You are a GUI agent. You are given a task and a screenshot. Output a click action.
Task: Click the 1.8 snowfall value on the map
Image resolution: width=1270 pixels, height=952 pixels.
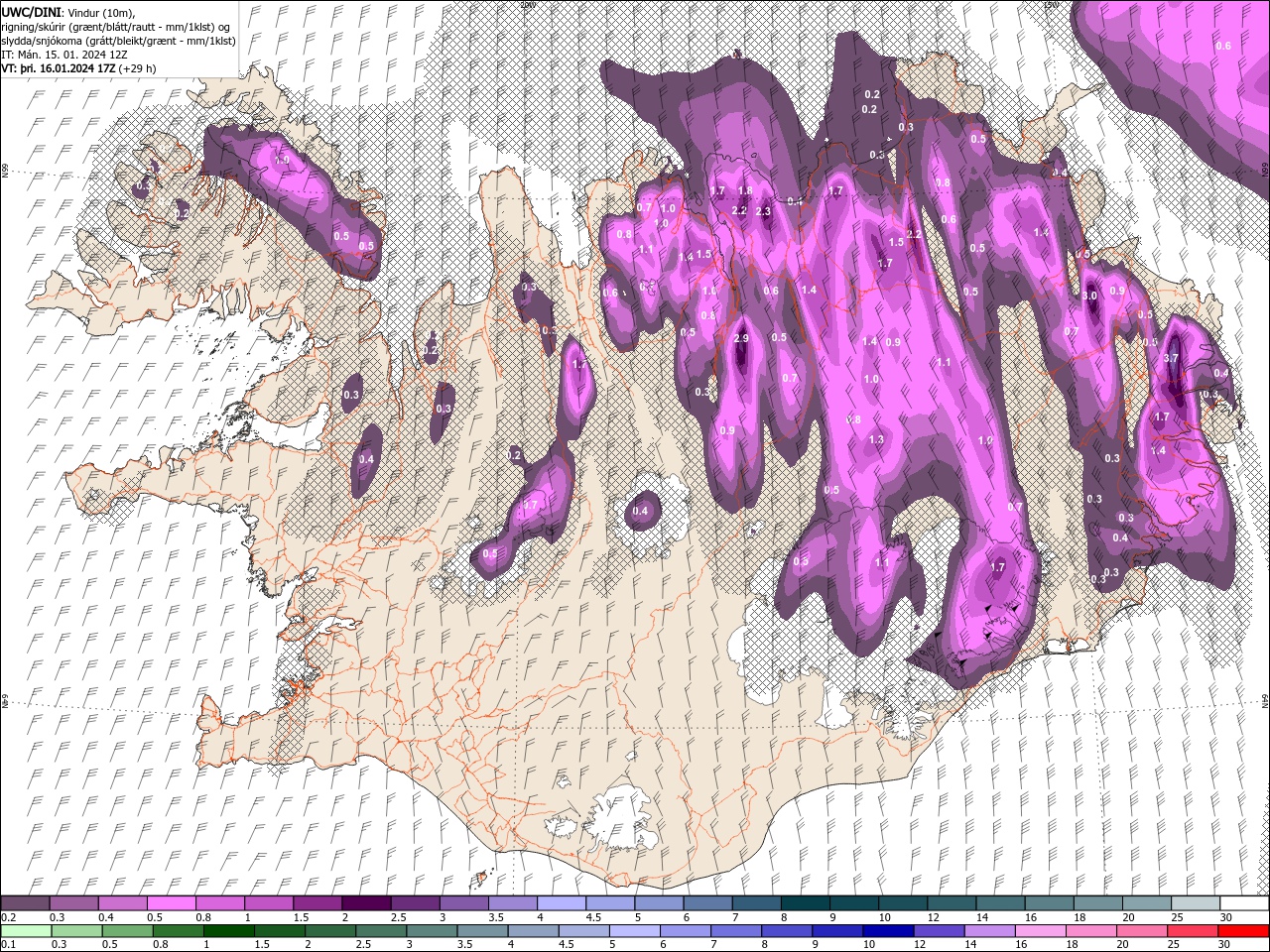[745, 190]
